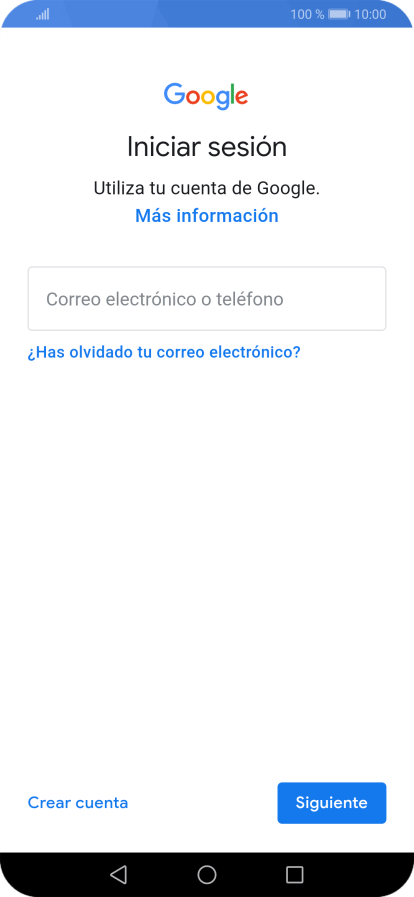
Task: Tap the blue Siguiente button
Action: tap(332, 803)
